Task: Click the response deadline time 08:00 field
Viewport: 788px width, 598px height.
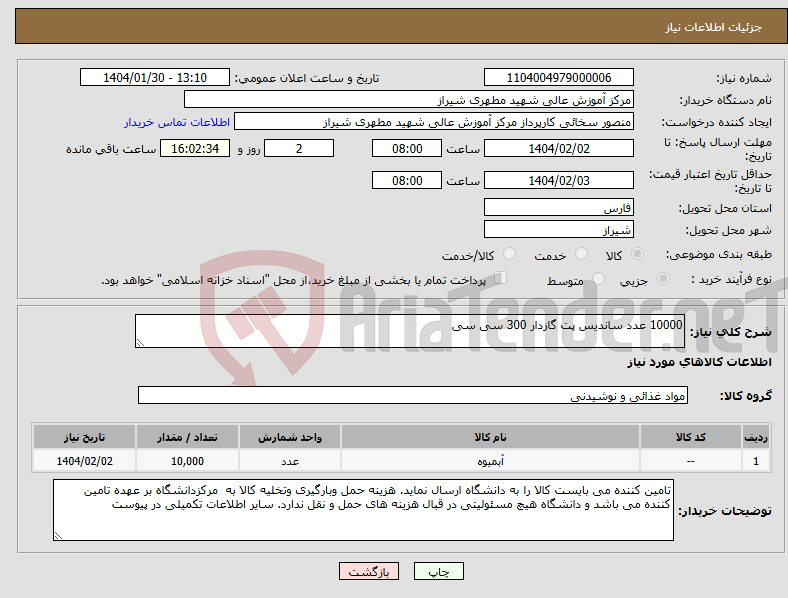Action: 407,148
